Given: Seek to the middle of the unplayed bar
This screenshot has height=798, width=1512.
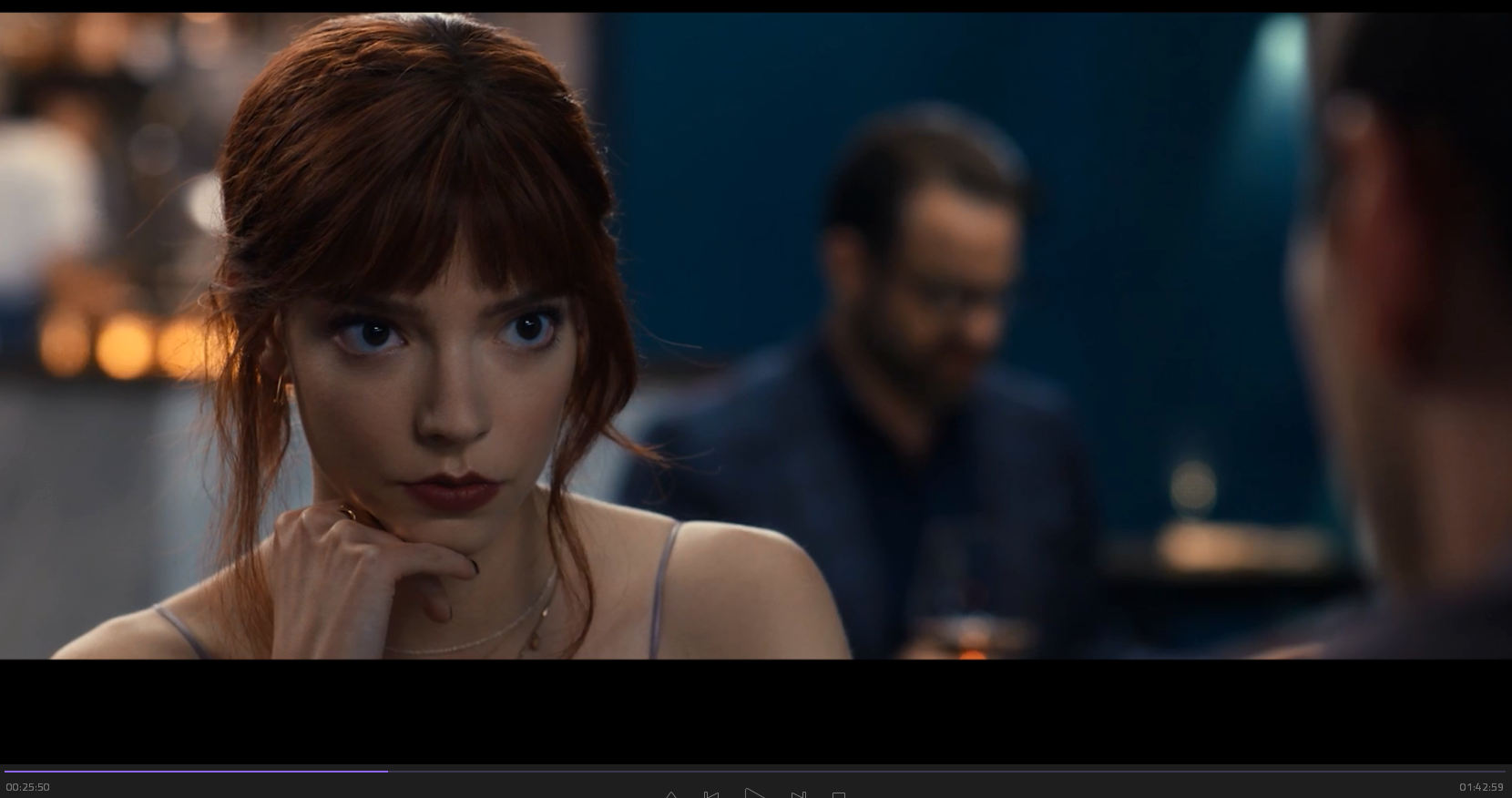Looking at the screenshot, I should [x=947, y=772].
